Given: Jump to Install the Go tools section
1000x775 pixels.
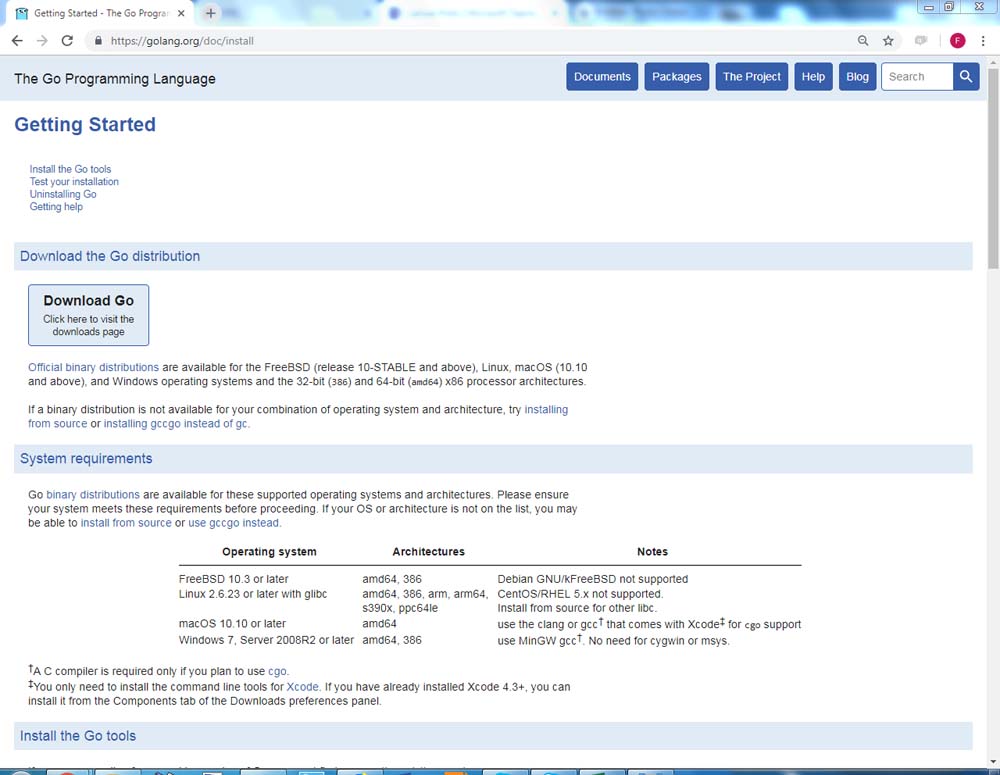Looking at the screenshot, I should [x=70, y=169].
